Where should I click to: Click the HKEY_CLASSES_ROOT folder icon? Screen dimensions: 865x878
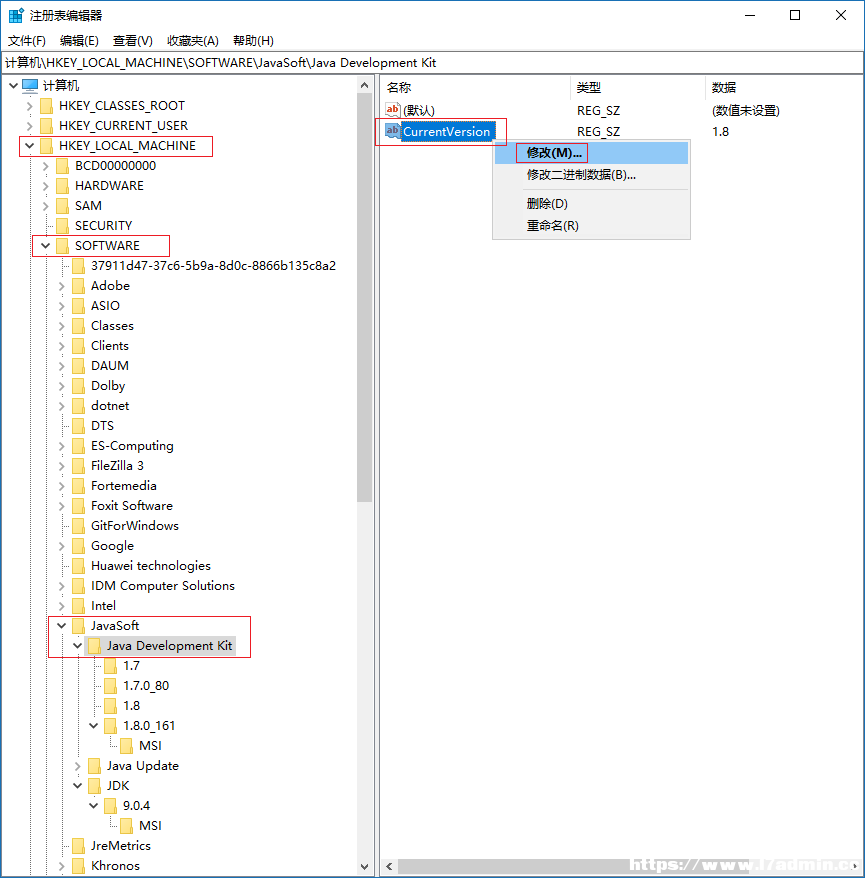coord(47,106)
